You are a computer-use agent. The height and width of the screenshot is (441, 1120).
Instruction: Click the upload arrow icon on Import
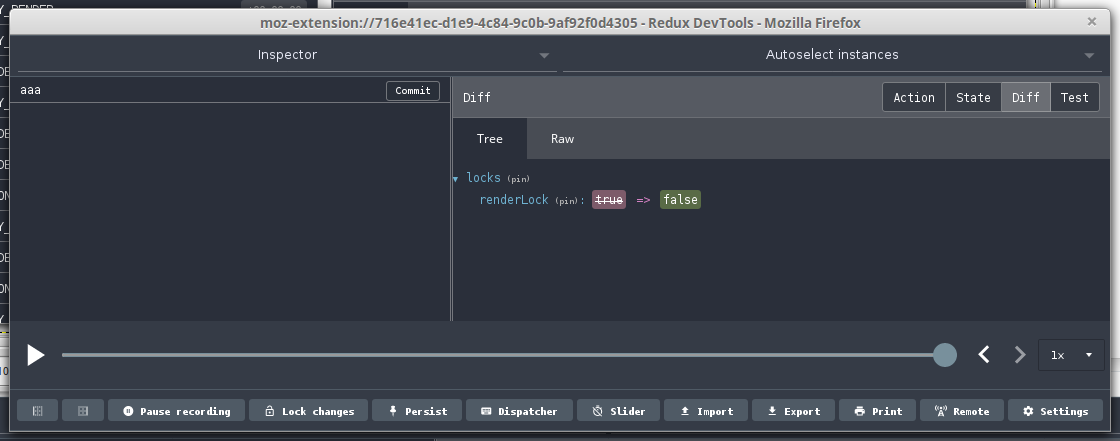pyautogui.click(x=684, y=411)
